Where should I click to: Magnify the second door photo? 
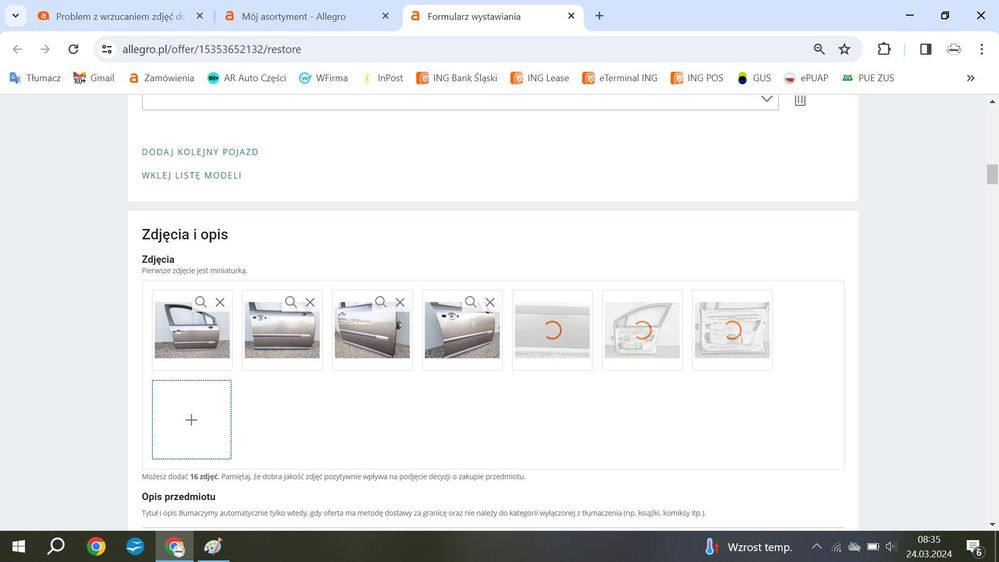coord(291,302)
